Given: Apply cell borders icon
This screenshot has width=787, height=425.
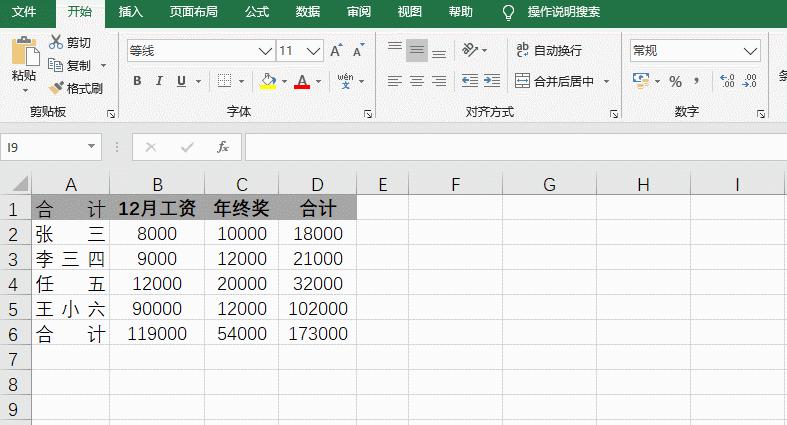Looking at the screenshot, I should (224, 81).
